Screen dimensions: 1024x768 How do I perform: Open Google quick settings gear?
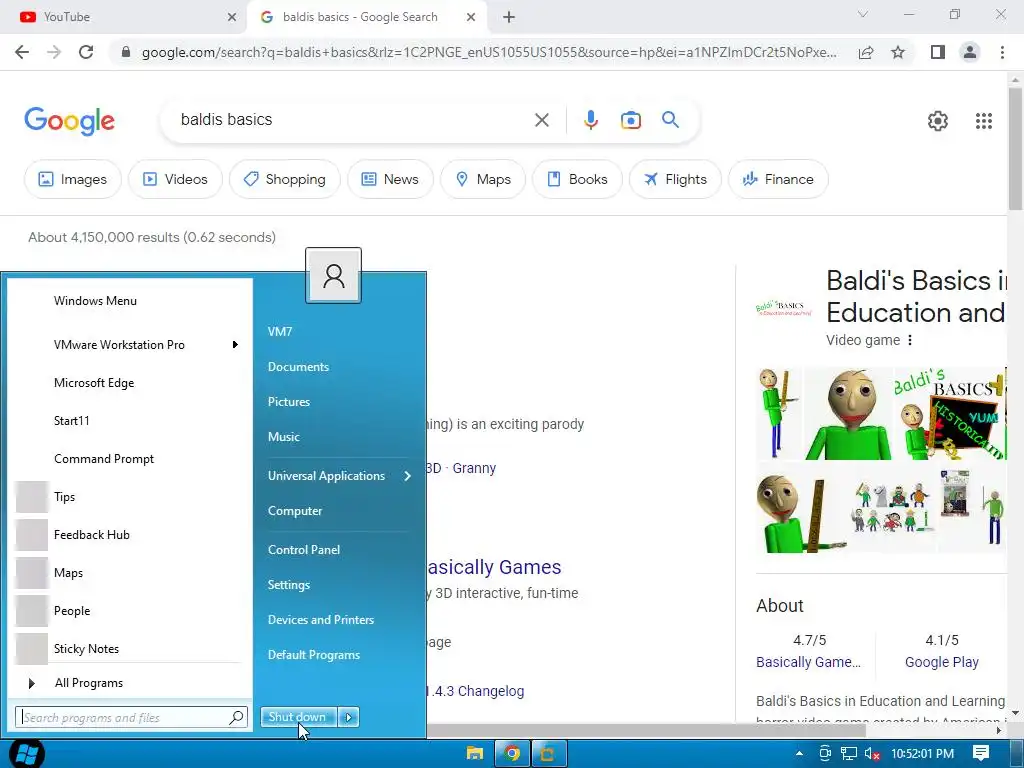tap(938, 121)
